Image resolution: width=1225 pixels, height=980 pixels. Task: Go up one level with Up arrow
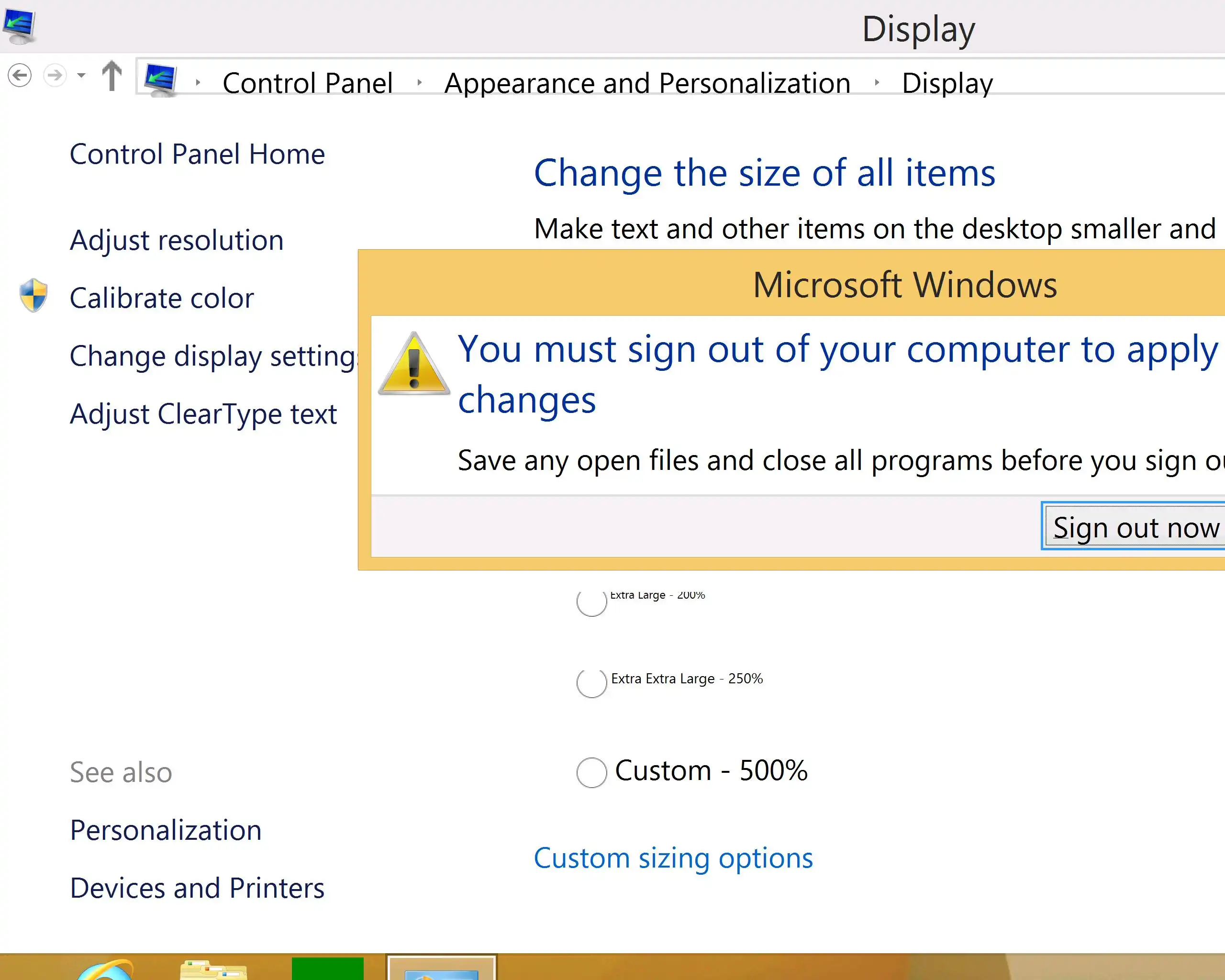click(x=111, y=76)
